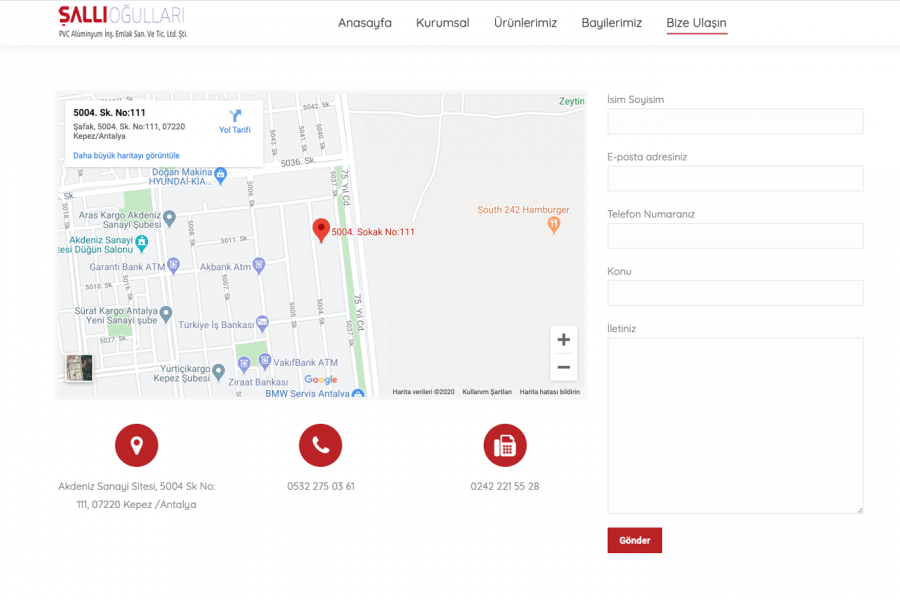Click the İsim Soyisim input field

(x=735, y=121)
